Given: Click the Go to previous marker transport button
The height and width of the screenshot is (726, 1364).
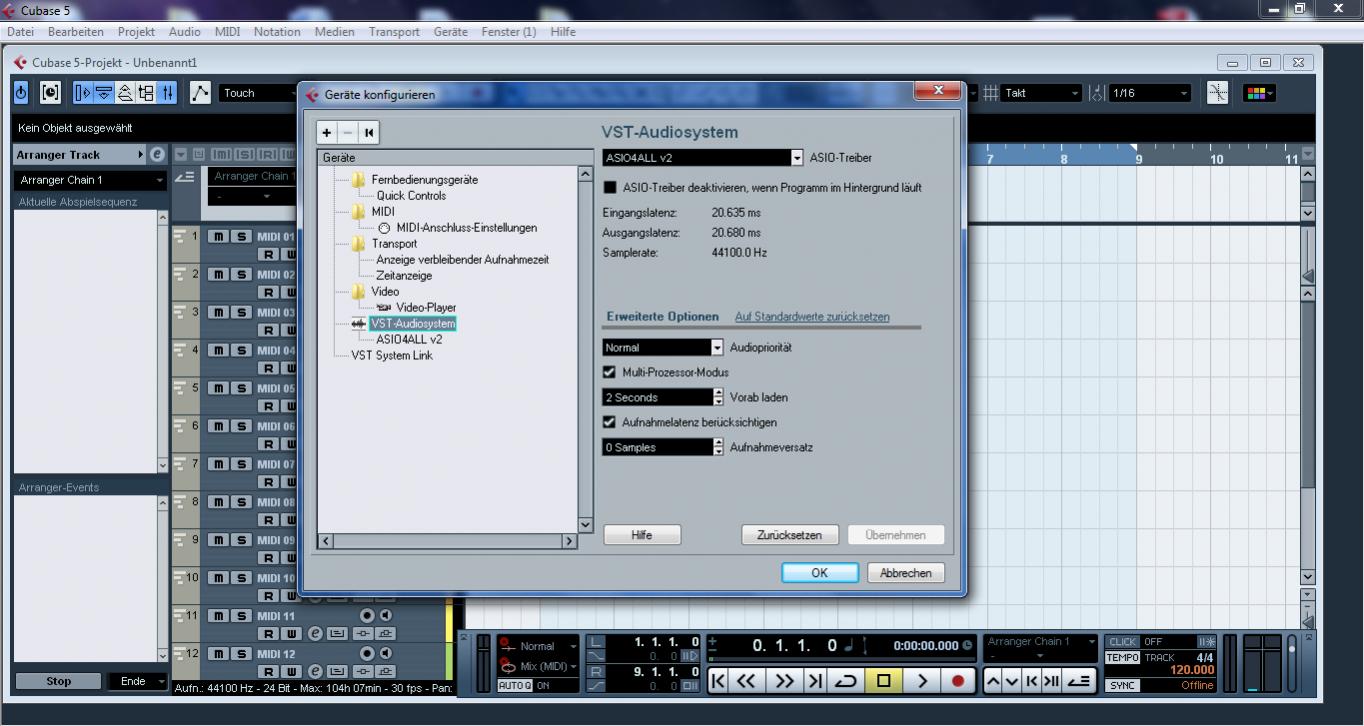Looking at the screenshot, I should [718, 681].
